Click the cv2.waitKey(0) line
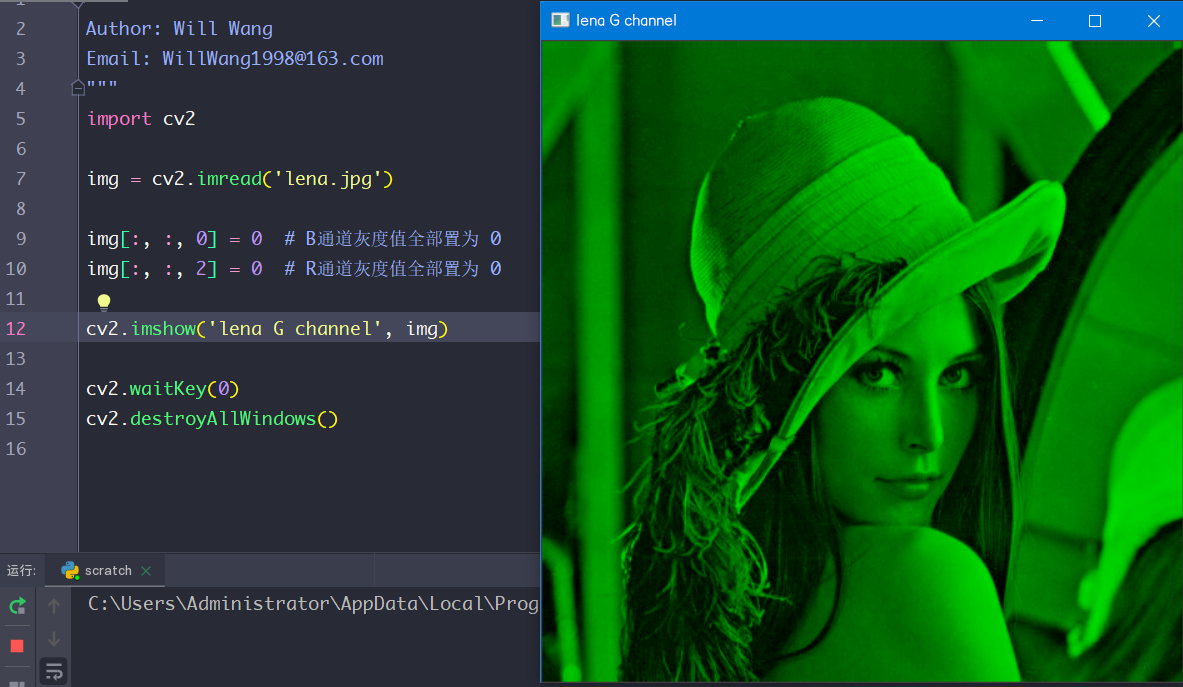 point(162,388)
